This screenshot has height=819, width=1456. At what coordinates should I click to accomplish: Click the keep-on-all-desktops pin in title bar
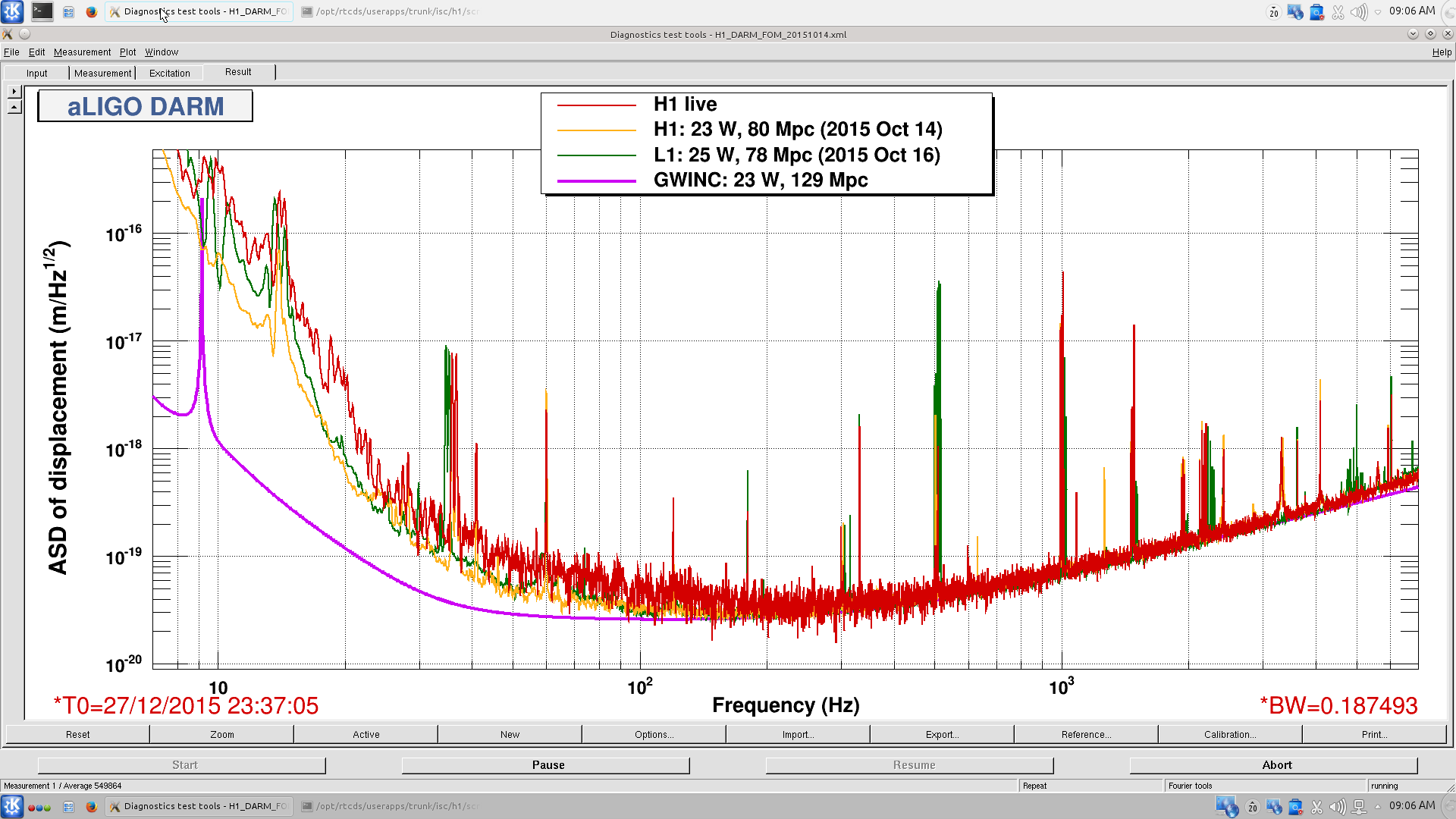(x=25, y=34)
